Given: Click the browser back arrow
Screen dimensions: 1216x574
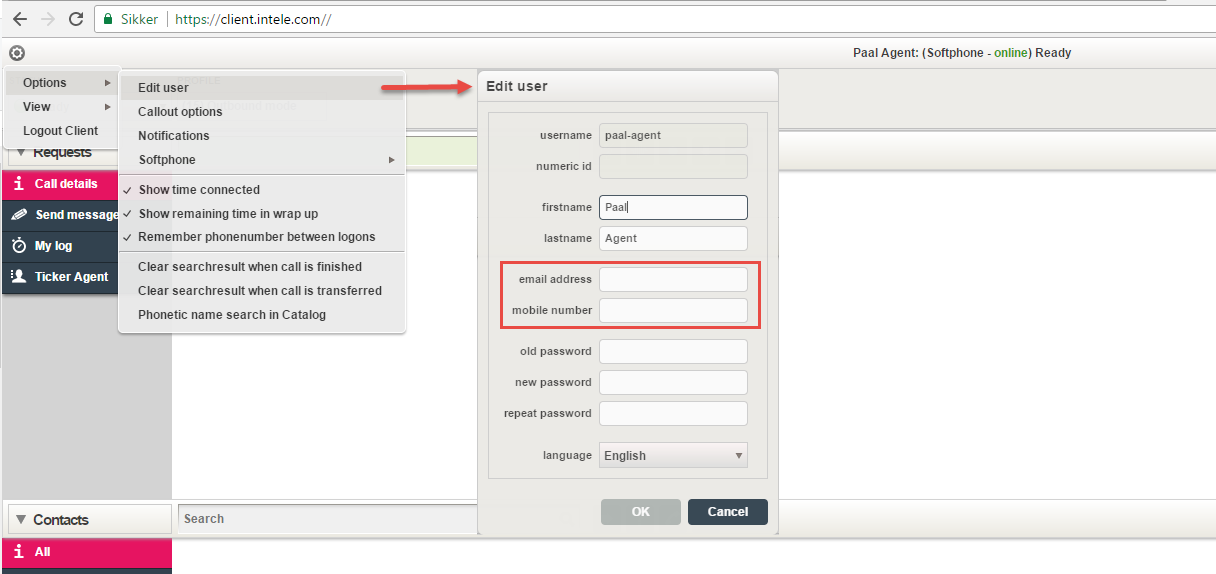Looking at the screenshot, I should (20, 19).
